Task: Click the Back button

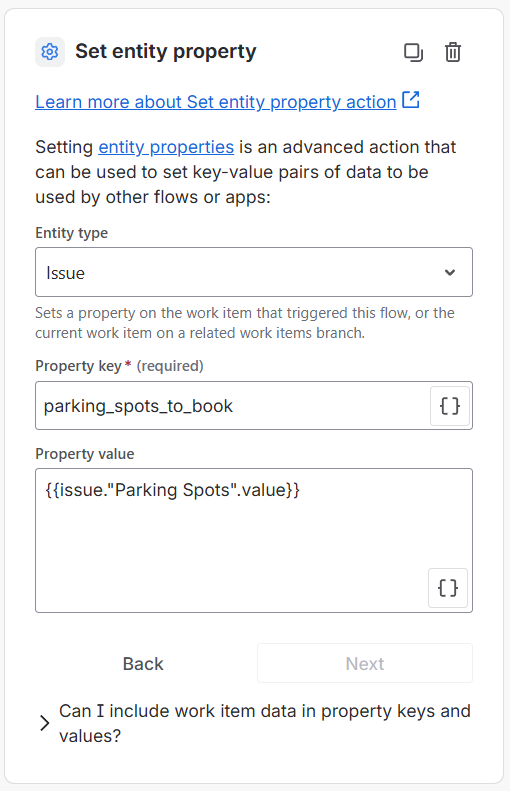Action: click(x=143, y=663)
